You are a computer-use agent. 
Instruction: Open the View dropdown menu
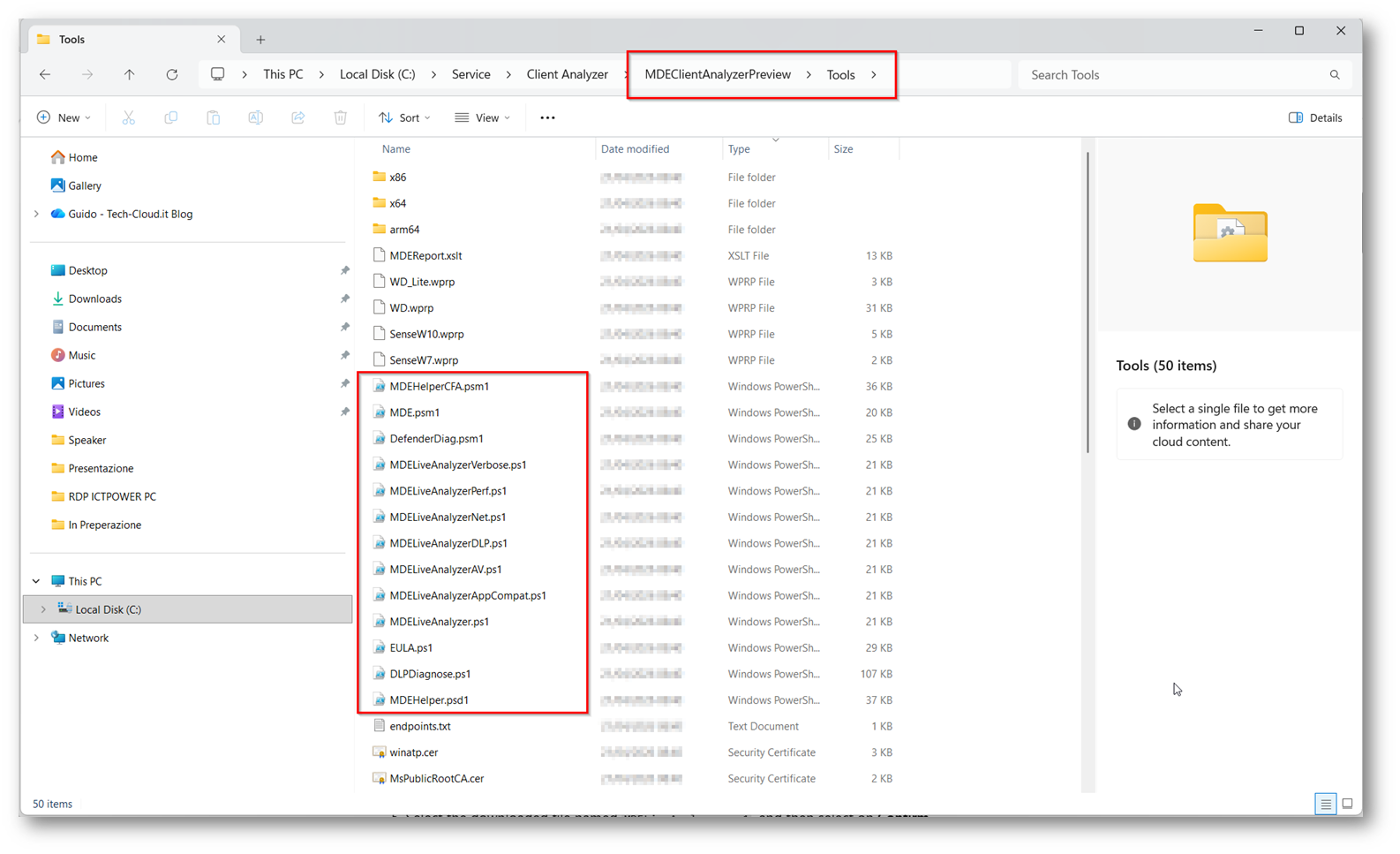click(483, 117)
